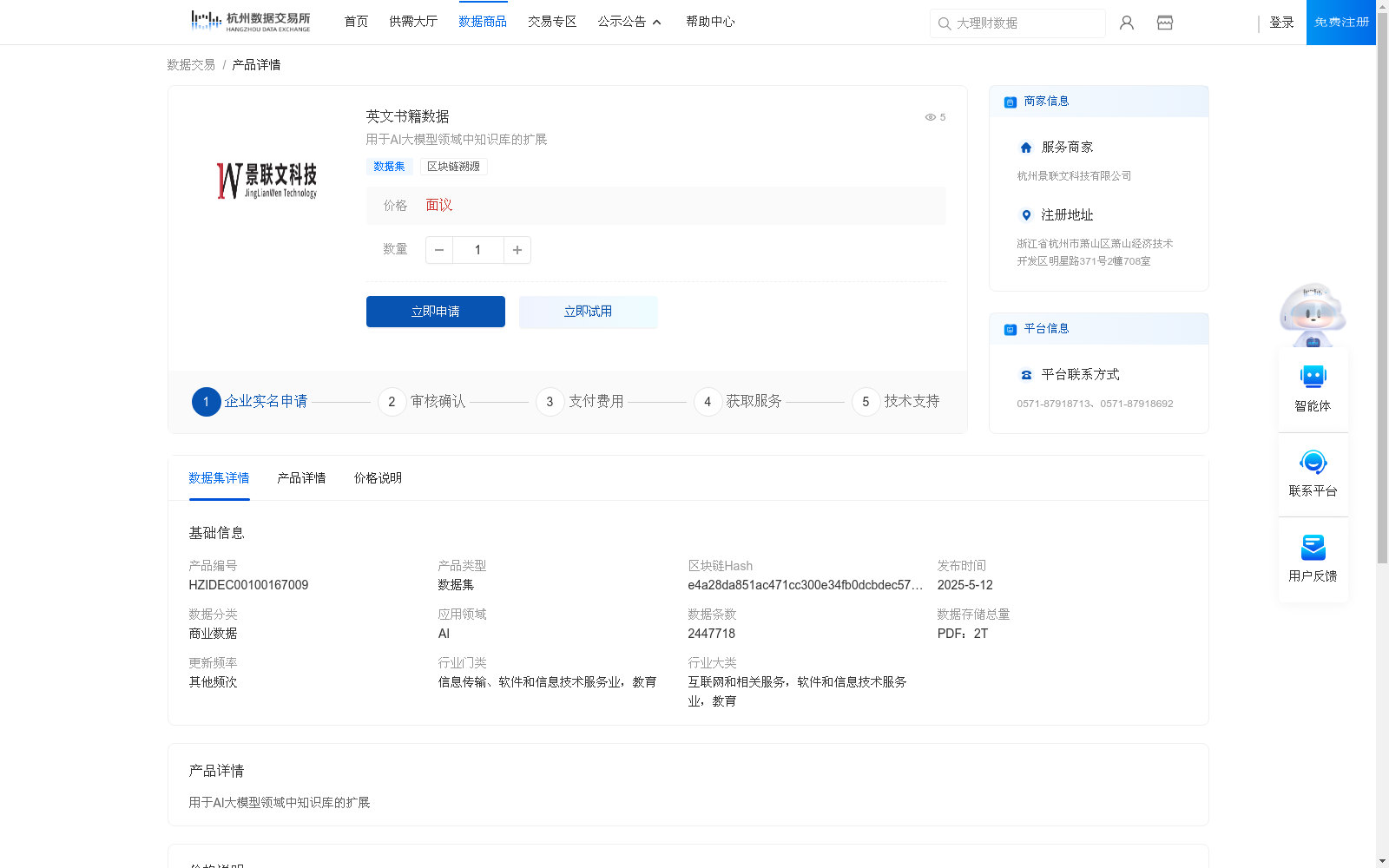Open 用户反馈 envelope icon
1389x868 pixels.
click(1313, 547)
